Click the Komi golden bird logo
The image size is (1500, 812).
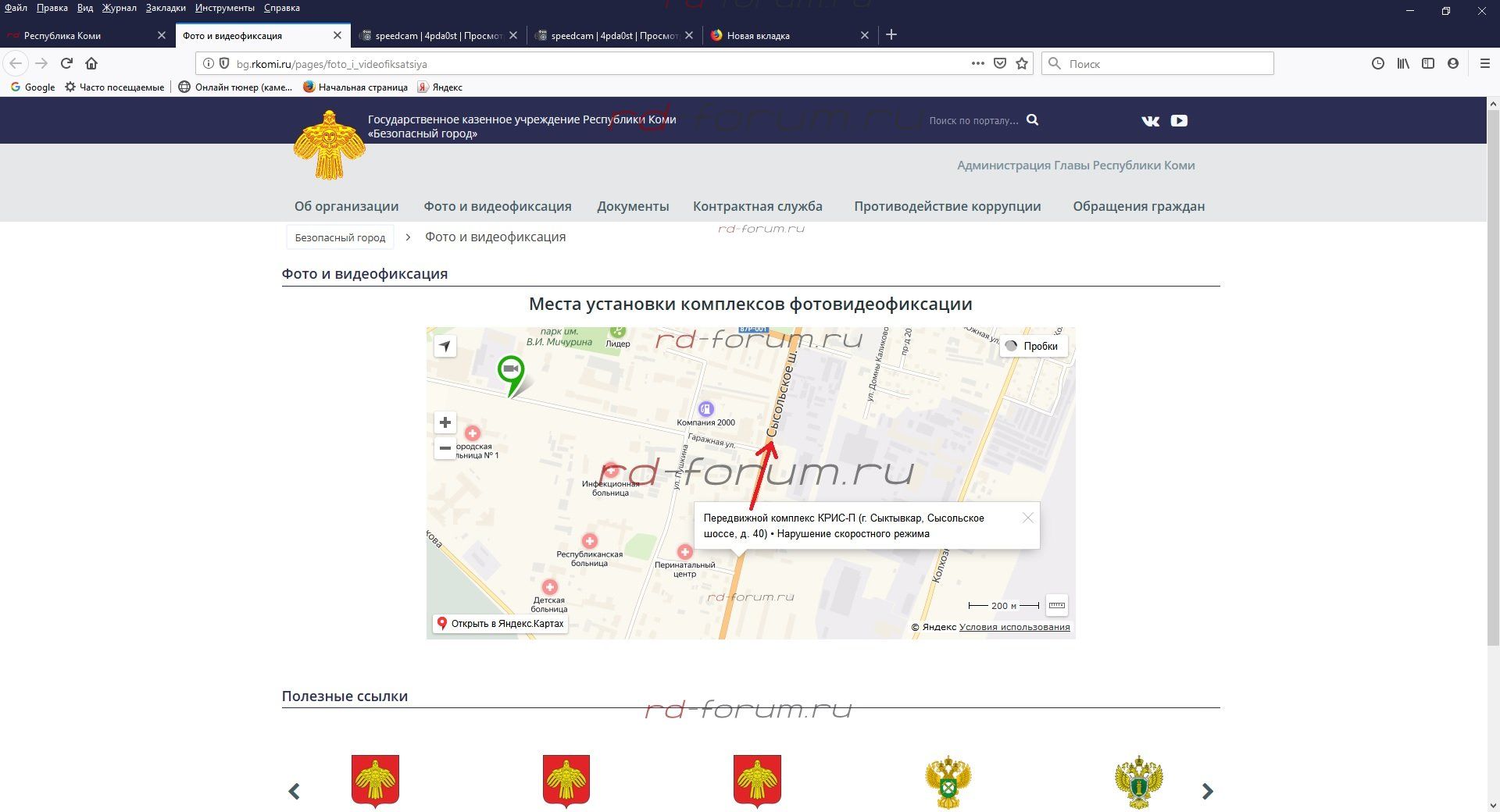[x=329, y=144]
